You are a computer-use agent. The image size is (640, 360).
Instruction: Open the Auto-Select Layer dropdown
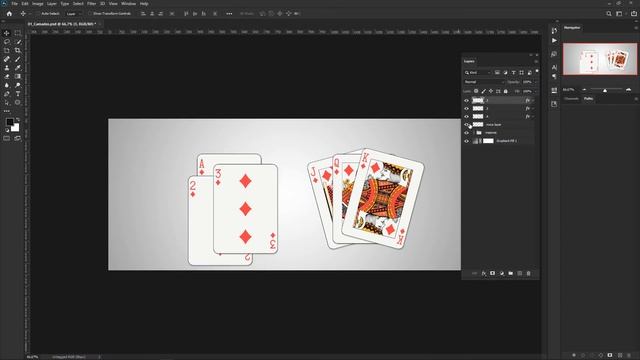pyautogui.click(x=73, y=13)
